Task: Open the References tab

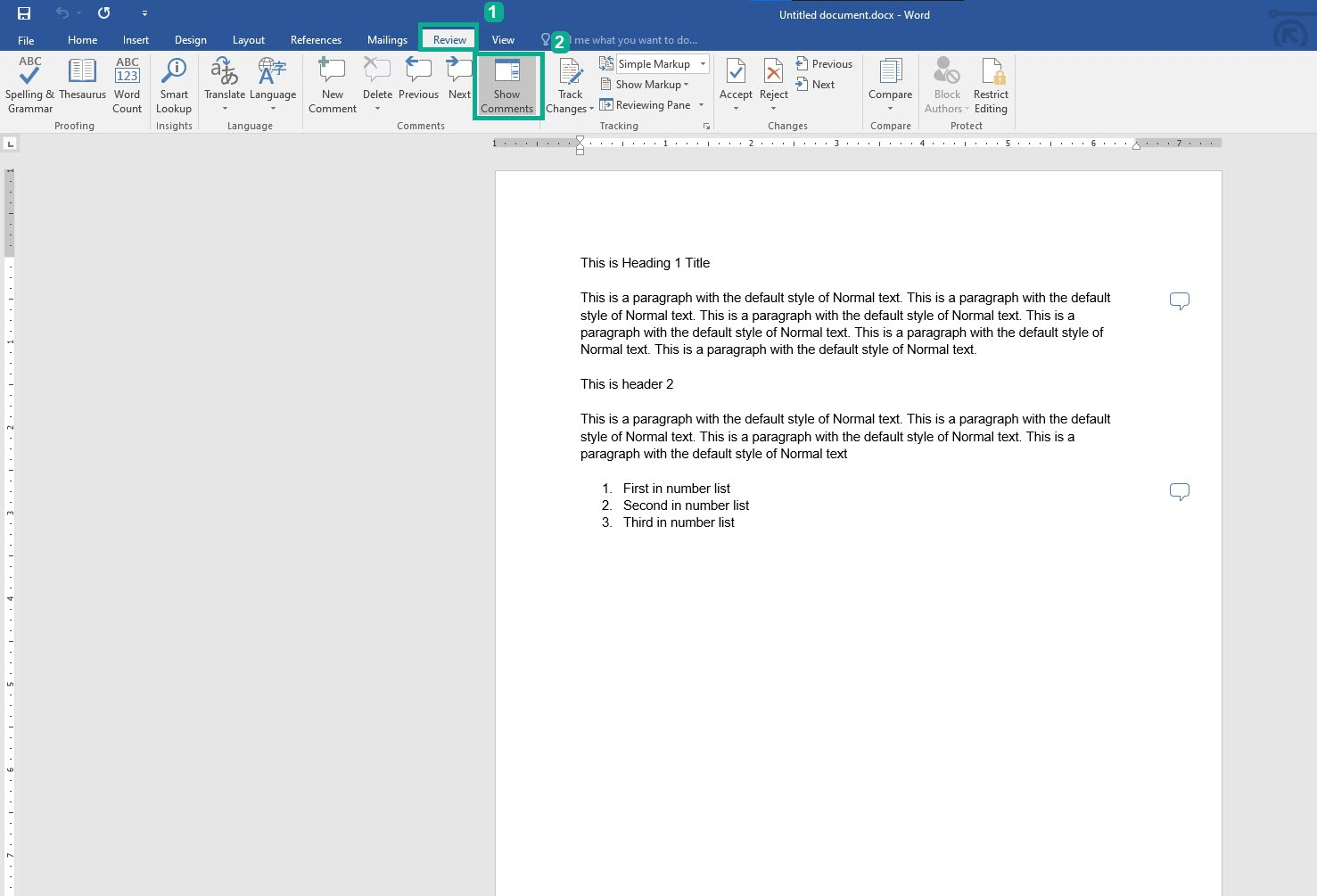Action: (316, 39)
